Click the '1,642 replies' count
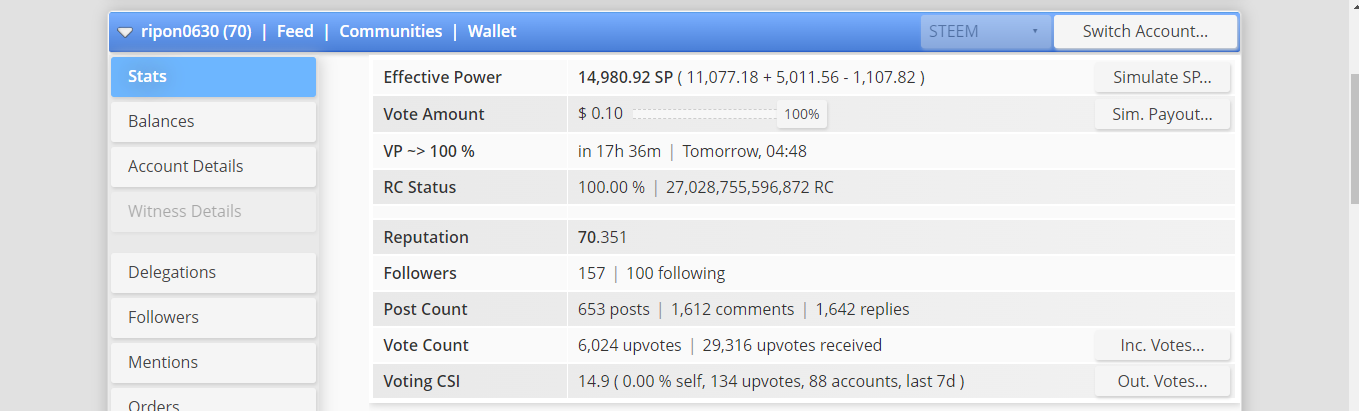The width and height of the screenshot is (1359, 411). (863, 309)
